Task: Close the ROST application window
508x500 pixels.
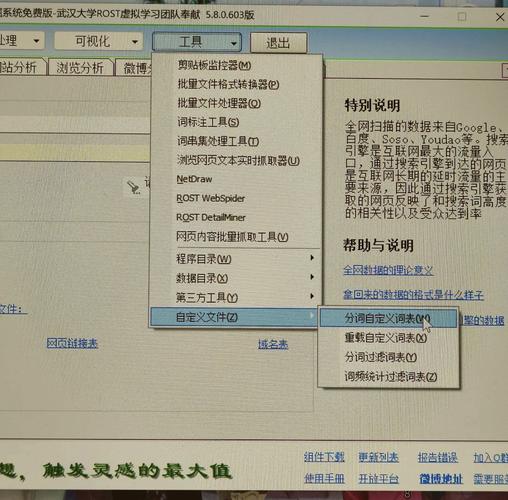Action: [500, 17]
